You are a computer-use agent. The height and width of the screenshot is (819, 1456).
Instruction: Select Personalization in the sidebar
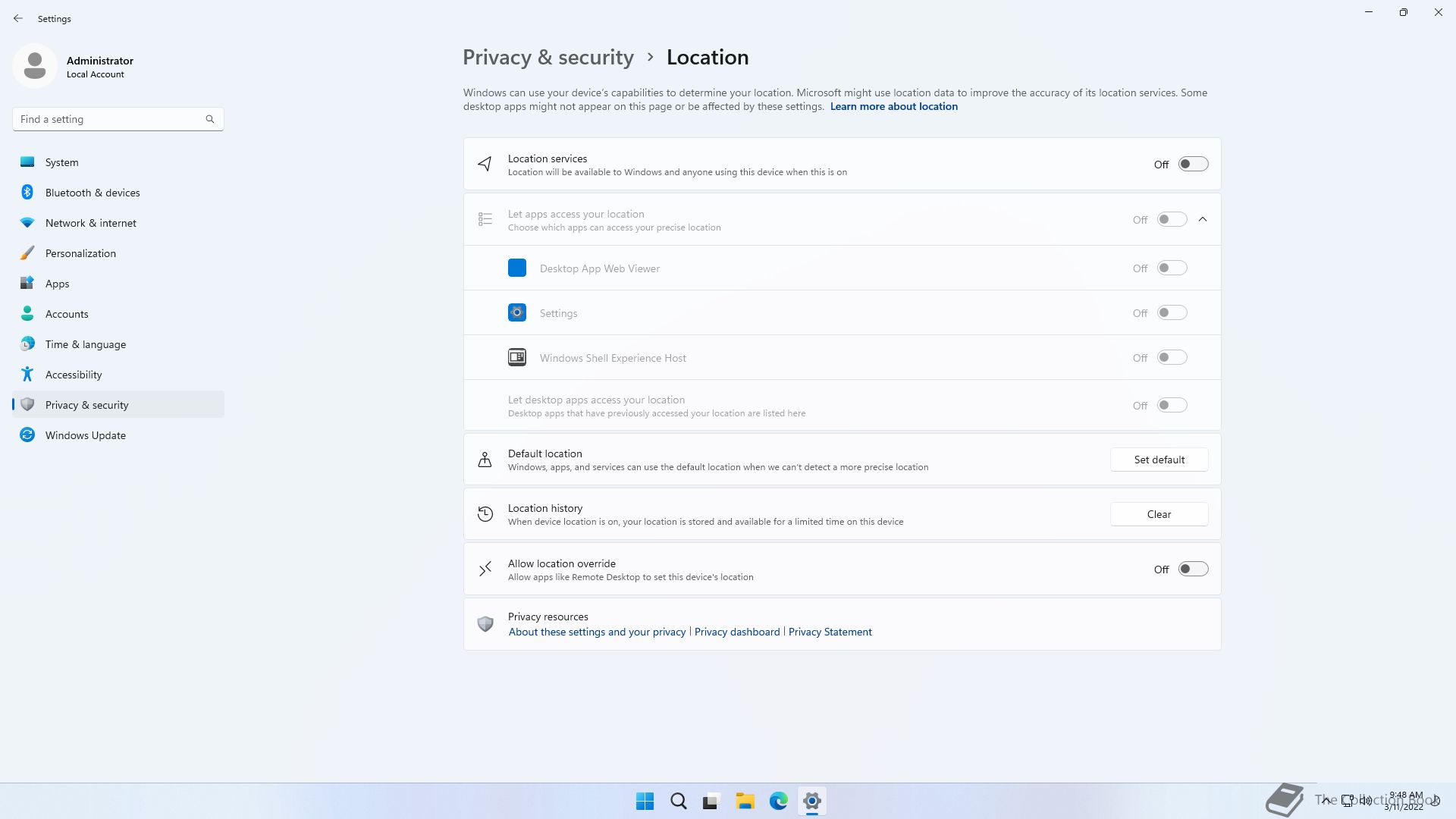point(118,253)
